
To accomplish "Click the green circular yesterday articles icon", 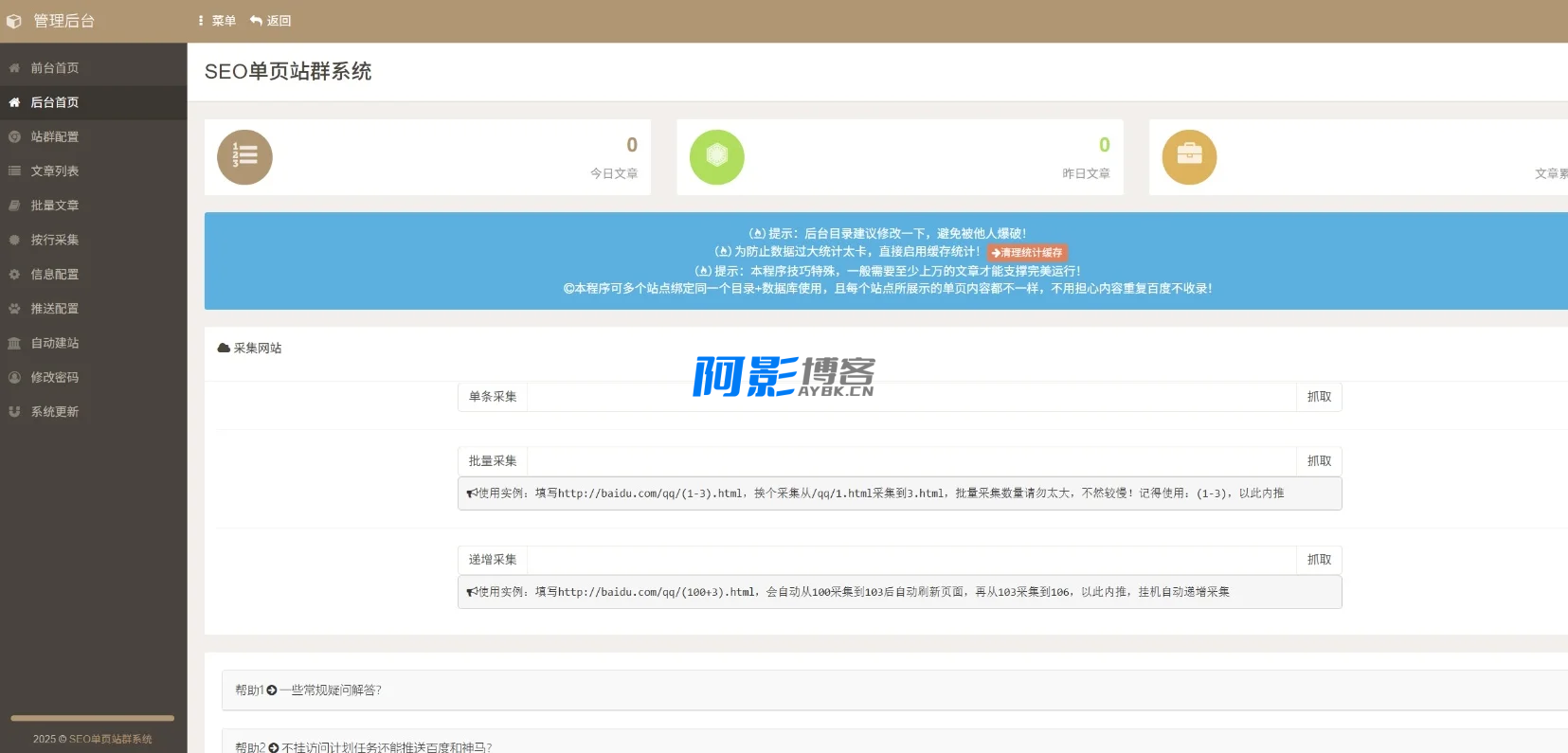I will [716, 157].
